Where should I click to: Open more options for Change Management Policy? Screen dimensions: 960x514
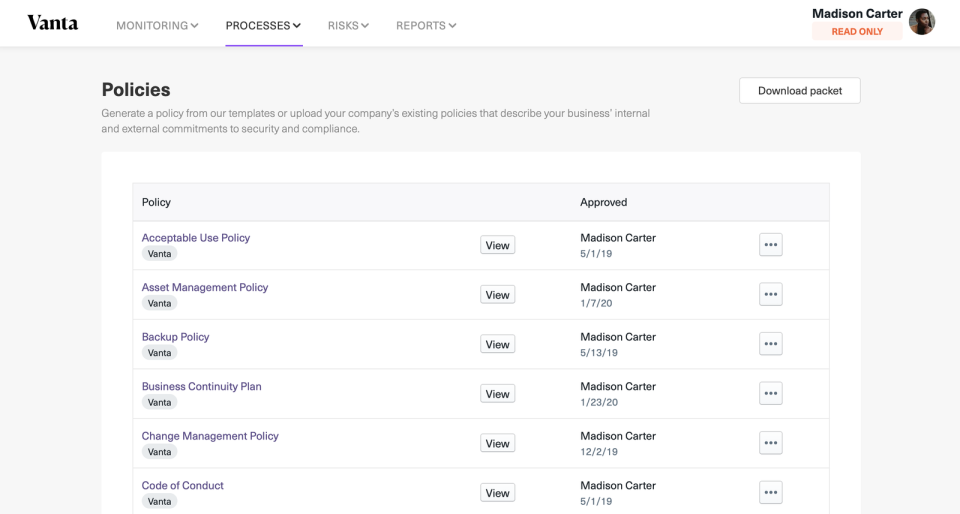pos(770,443)
